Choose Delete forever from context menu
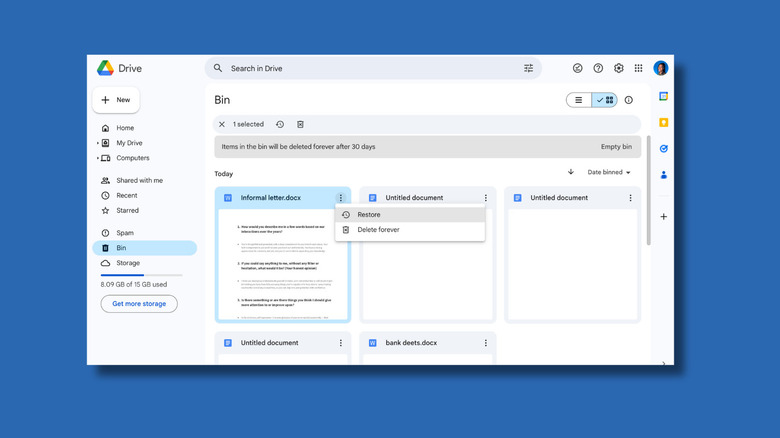780x438 pixels. 378,230
